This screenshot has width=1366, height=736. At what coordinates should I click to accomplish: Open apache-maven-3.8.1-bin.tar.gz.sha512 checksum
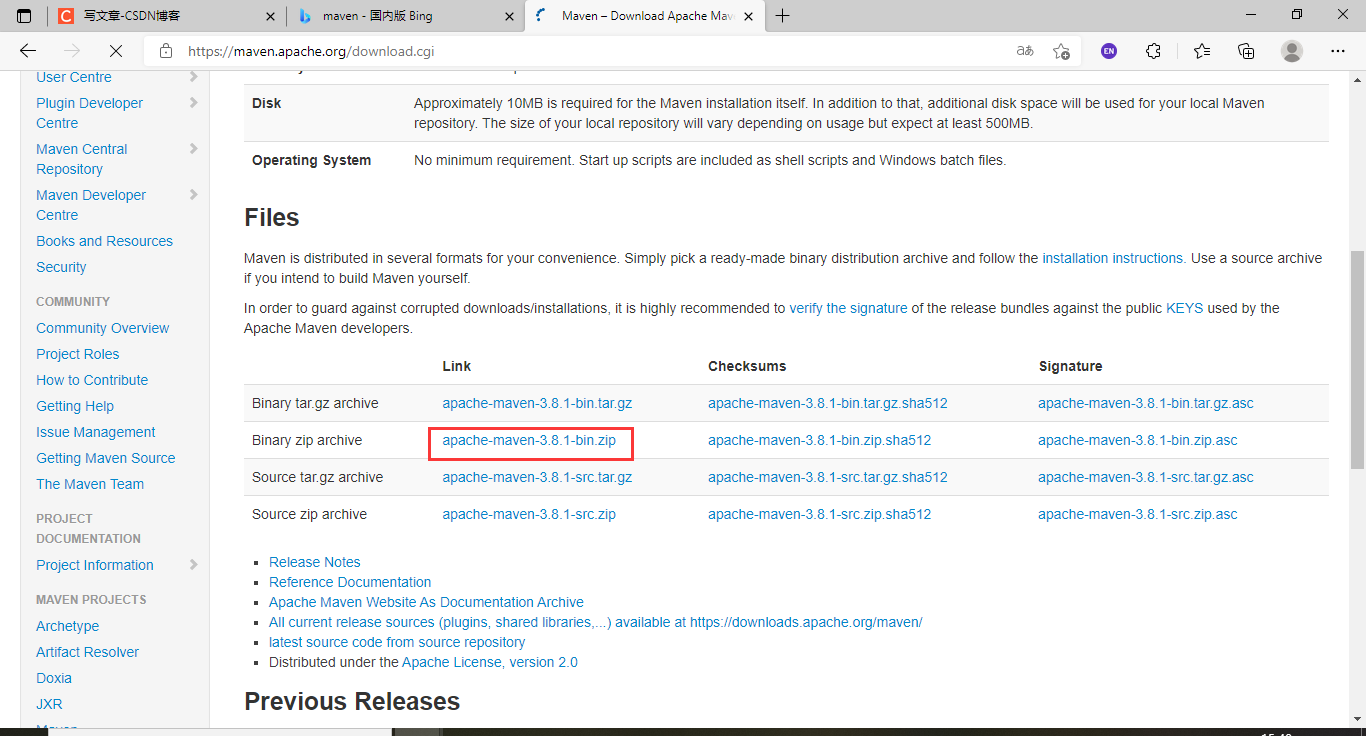point(828,403)
